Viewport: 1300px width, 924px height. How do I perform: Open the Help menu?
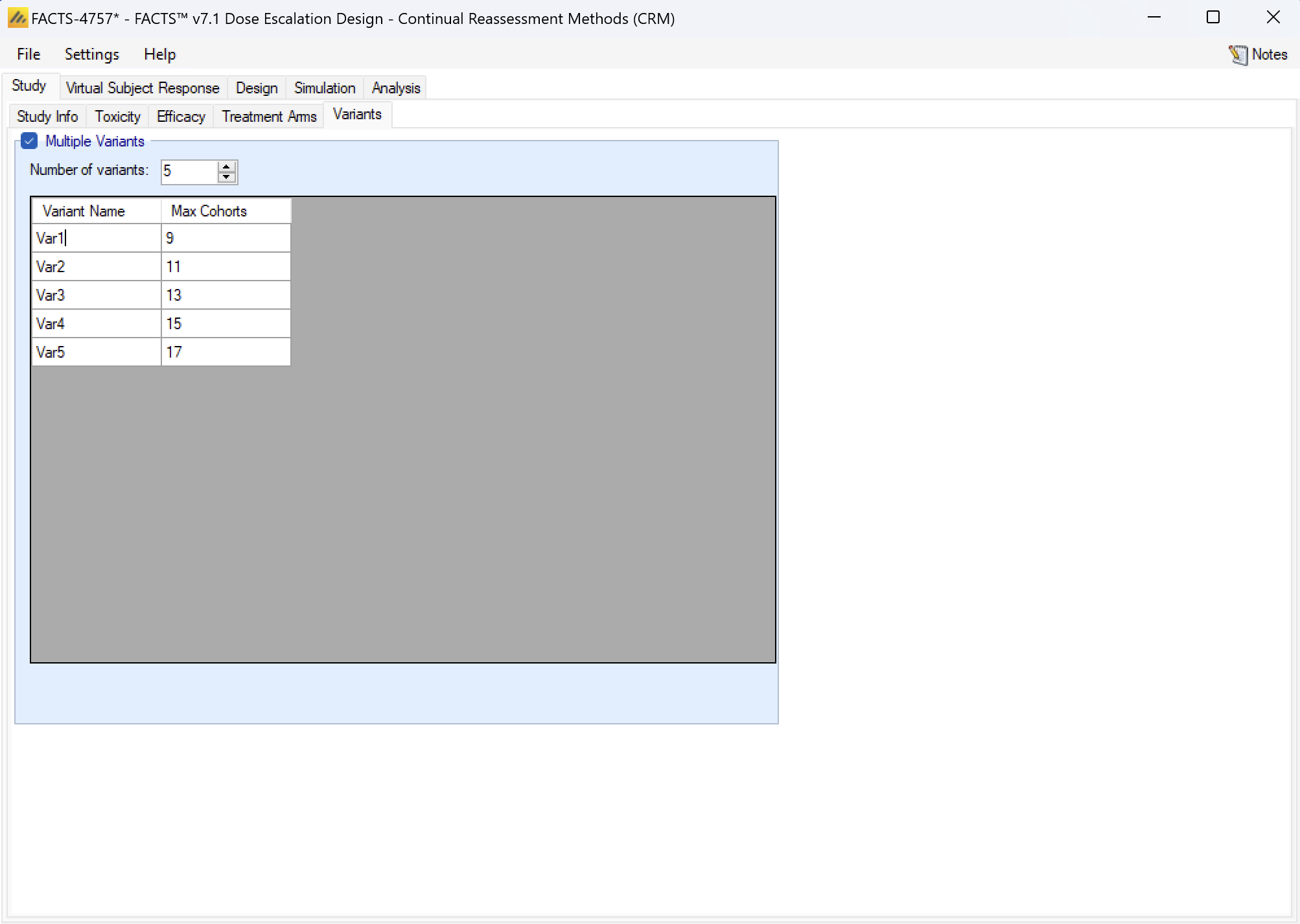coord(159,54)
